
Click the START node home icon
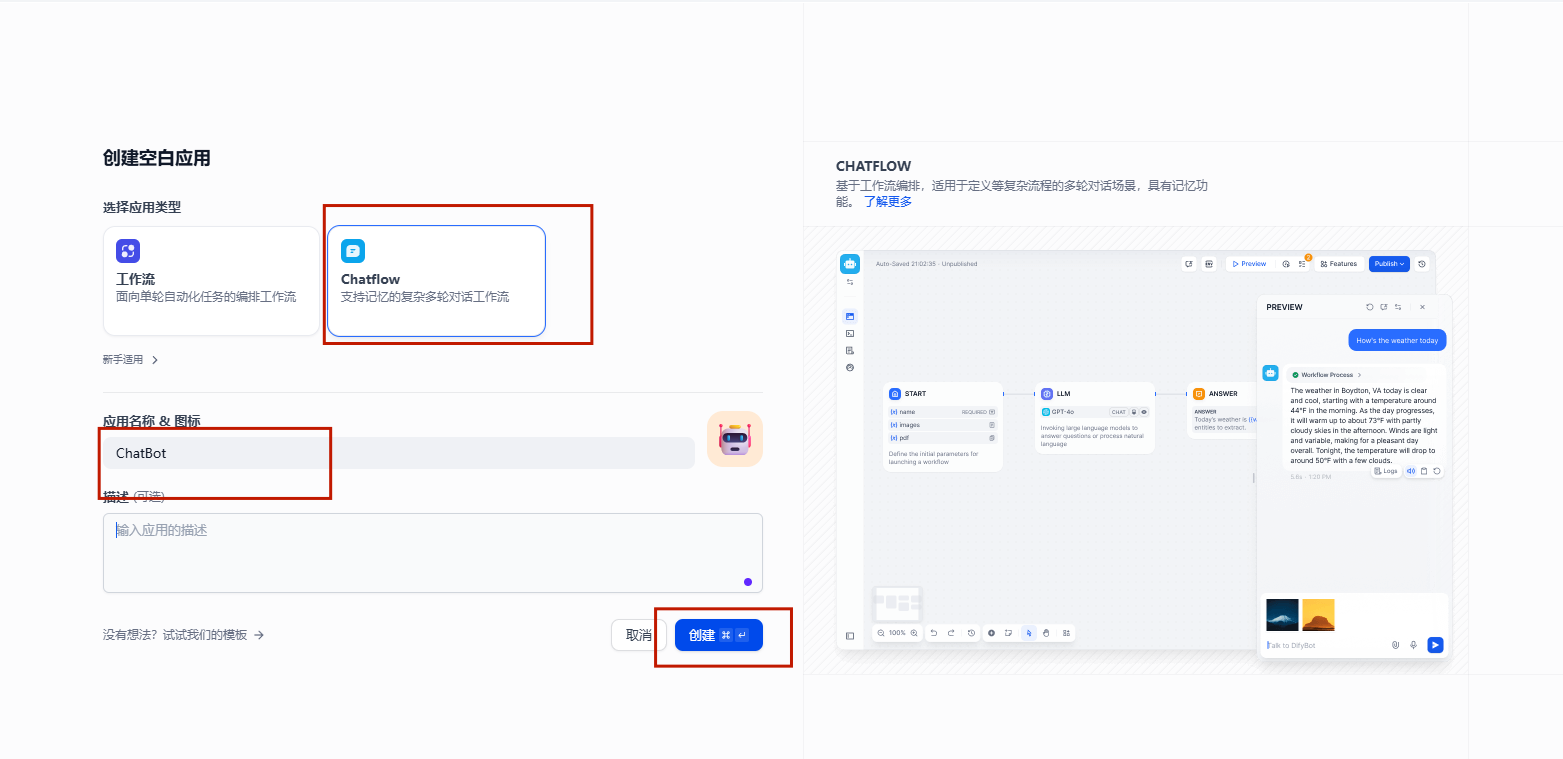[895, 394]
